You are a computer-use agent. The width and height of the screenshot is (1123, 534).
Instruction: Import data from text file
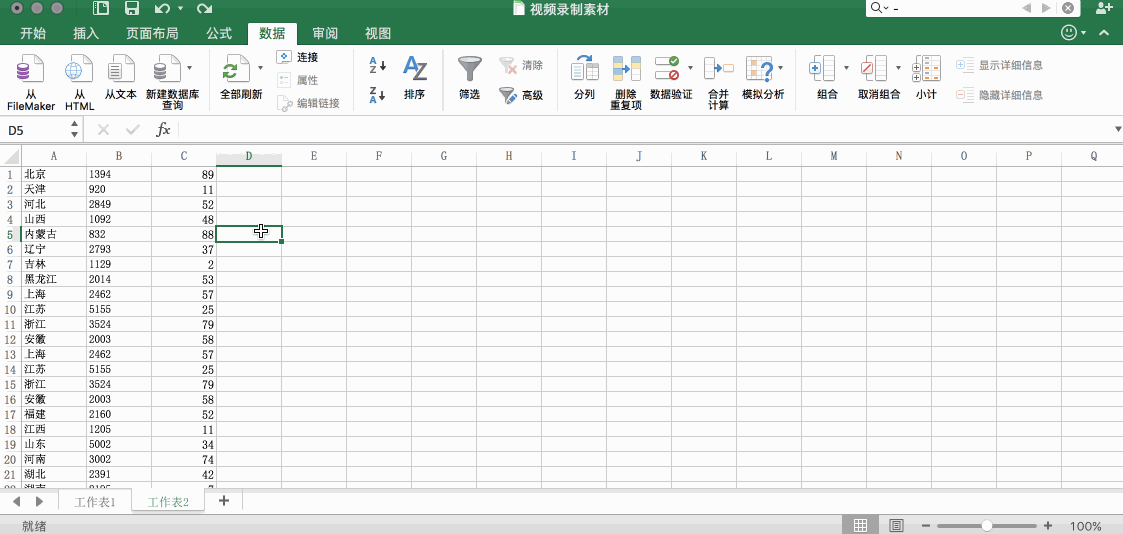click(x=120, y=79)
